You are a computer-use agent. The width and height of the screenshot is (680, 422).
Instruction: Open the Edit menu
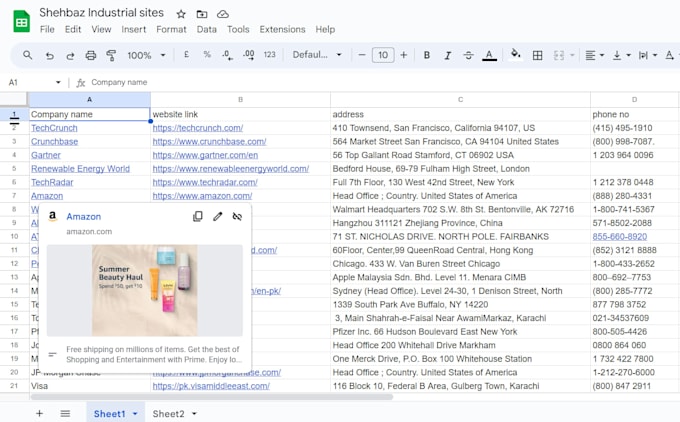pyautogui.click(x=73, y=29)
